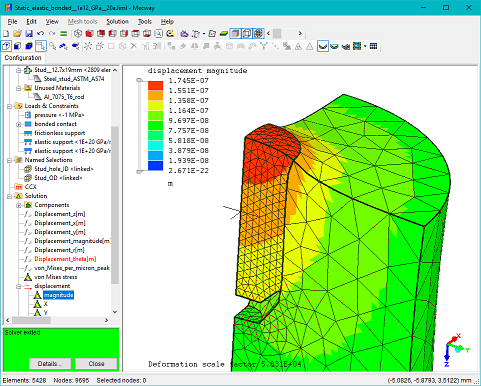481x386 pixels.
Task: Select the von Mises stress result
Action: (55, 277)
